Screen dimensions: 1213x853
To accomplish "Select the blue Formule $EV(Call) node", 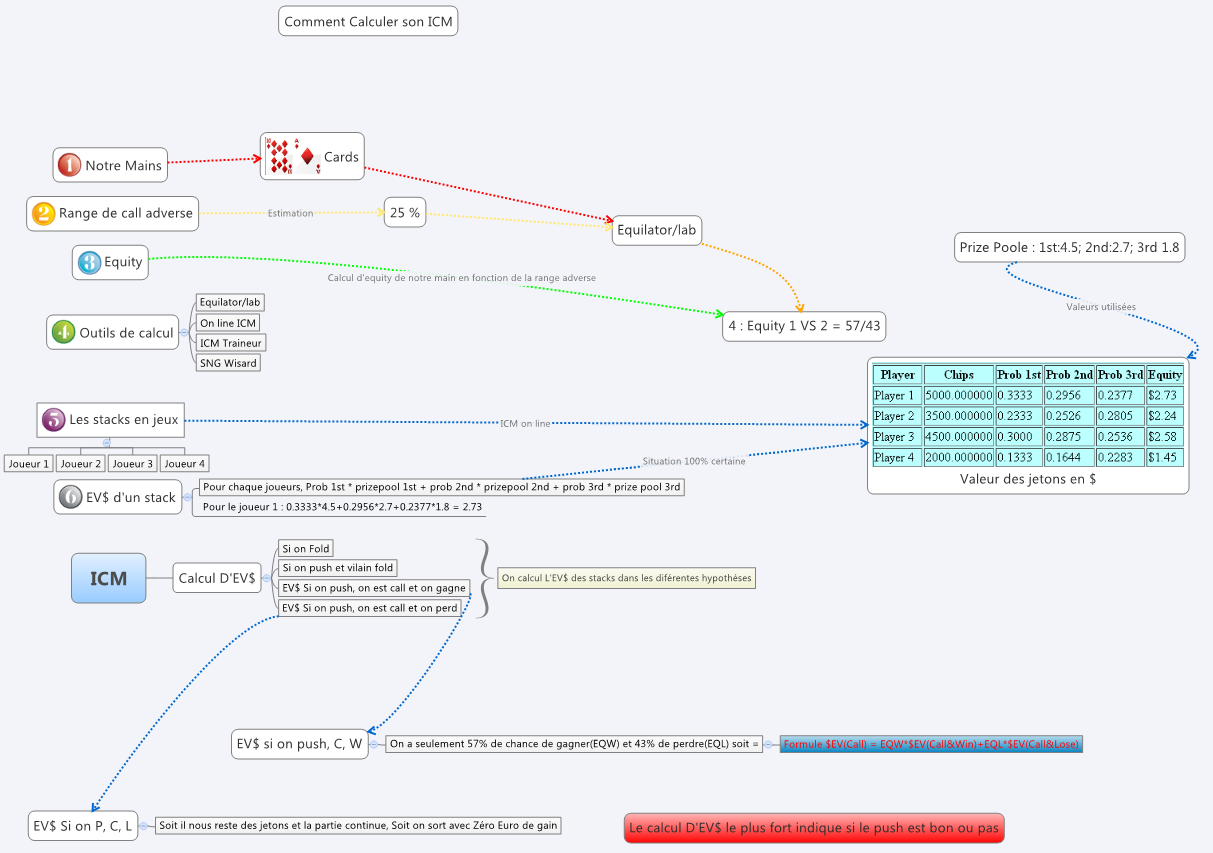I will (x=931, y=744).
